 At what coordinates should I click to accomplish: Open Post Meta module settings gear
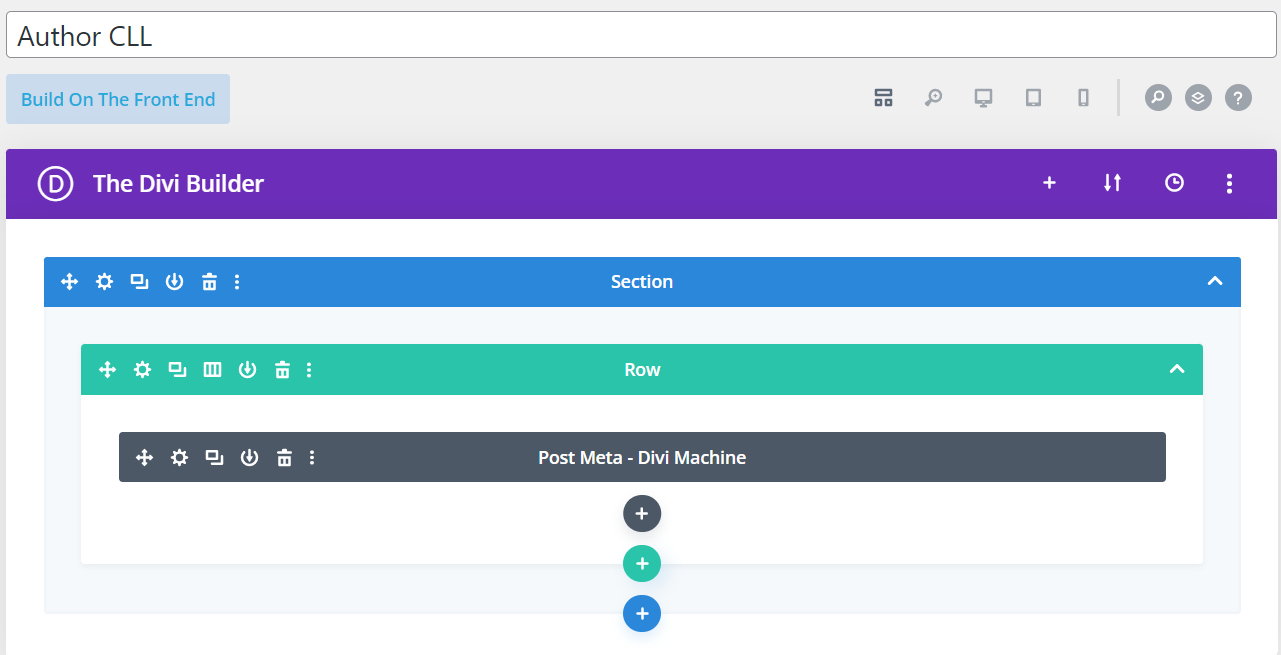[179, 458]
